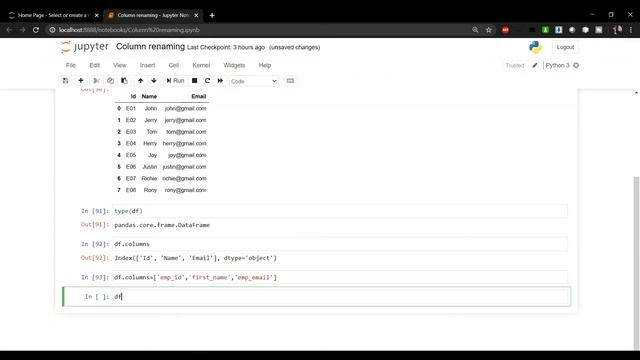
Task: Click the Jupyter logo
Action: (84, 47)
